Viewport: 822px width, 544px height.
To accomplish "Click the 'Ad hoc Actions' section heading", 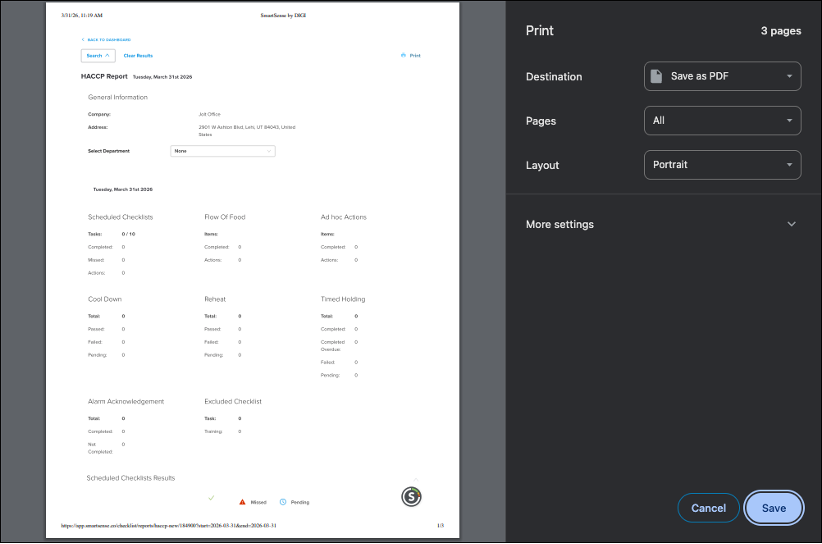I will (x=343, y=217).
